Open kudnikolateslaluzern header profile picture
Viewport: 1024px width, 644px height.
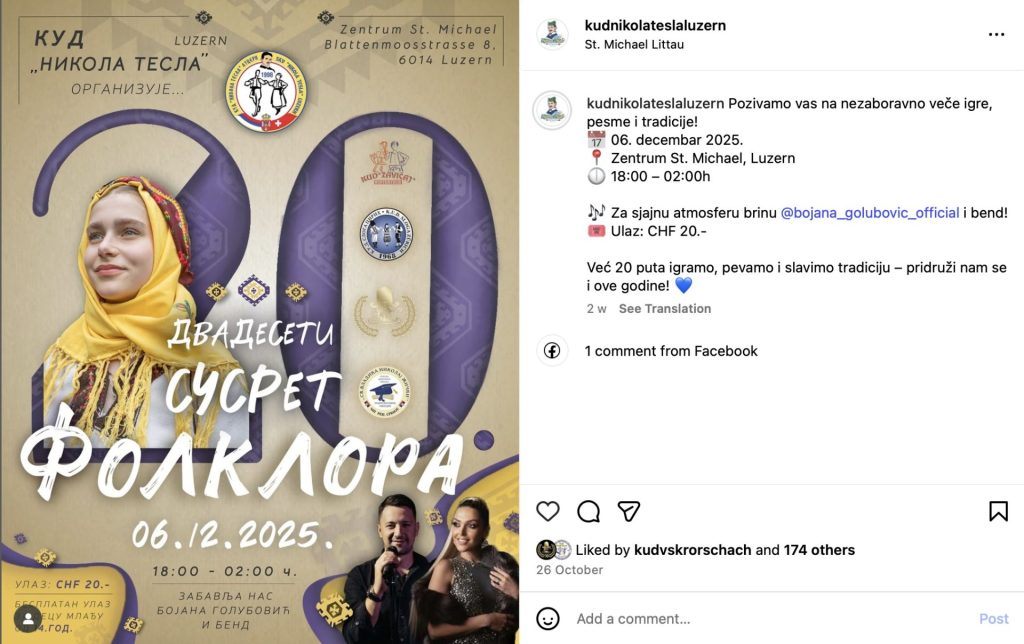click(x=552, y=35)
